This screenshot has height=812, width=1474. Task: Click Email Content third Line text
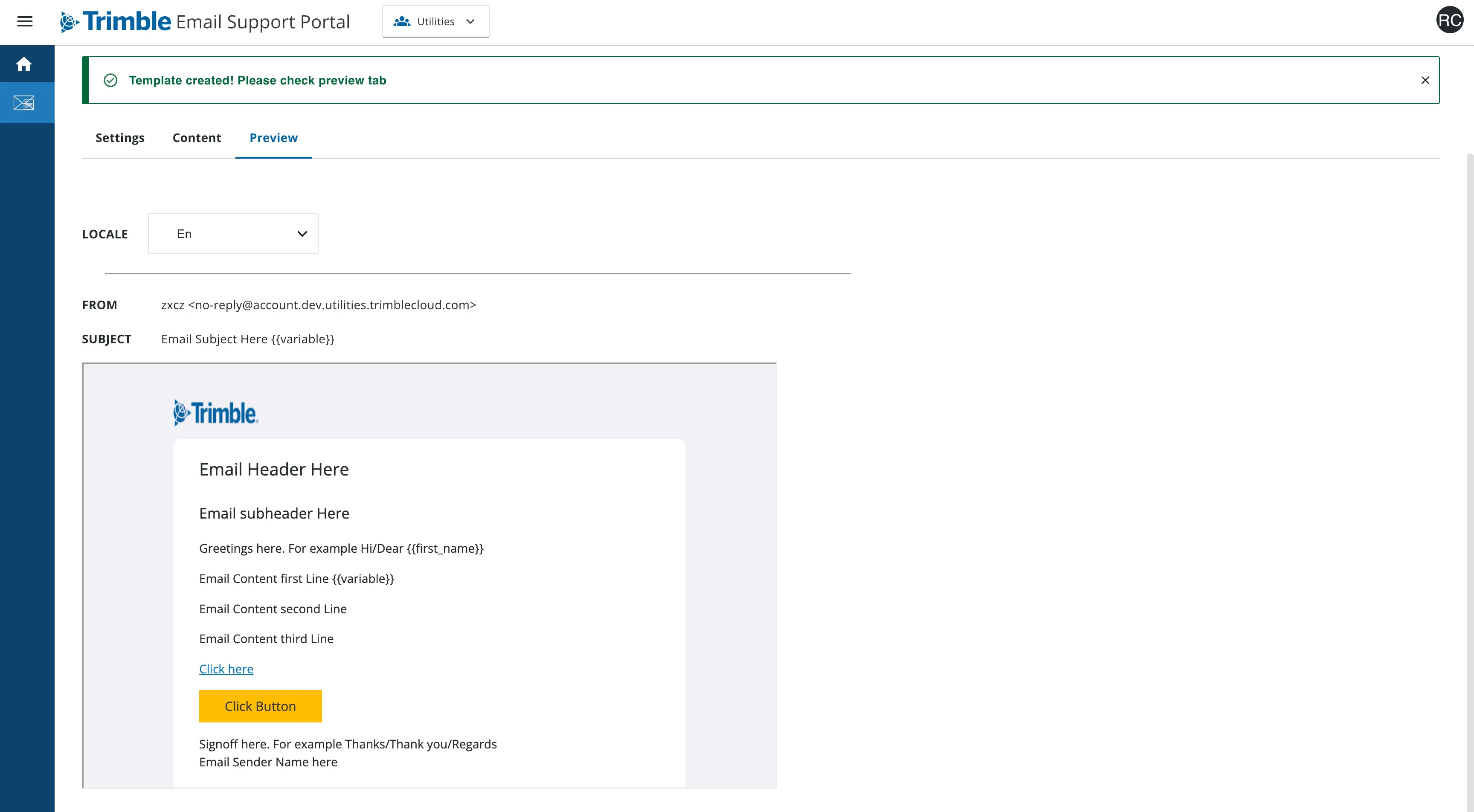266,638
